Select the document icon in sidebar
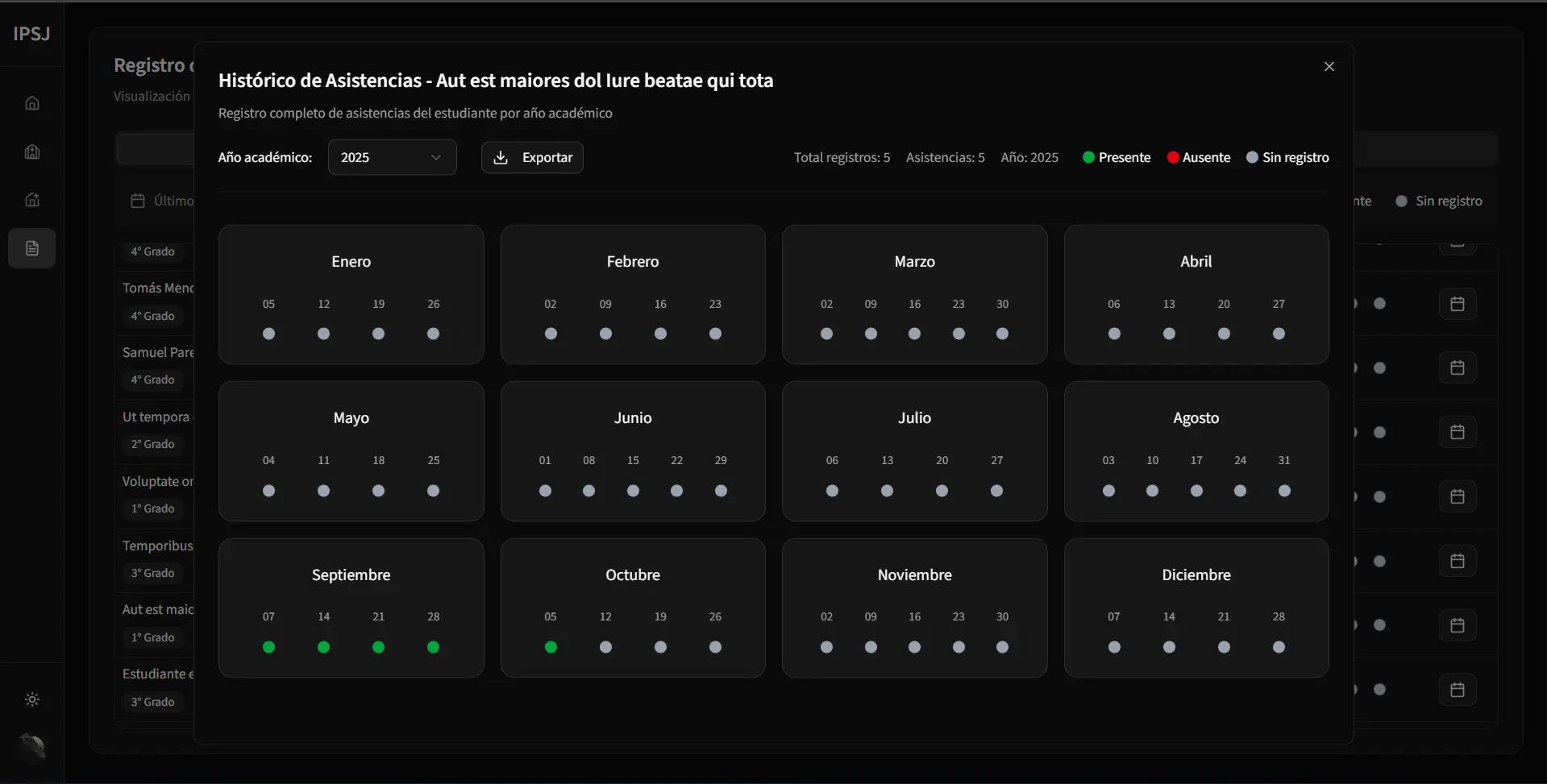This screenshot has height=784, width=1547. tap(32, 248)
